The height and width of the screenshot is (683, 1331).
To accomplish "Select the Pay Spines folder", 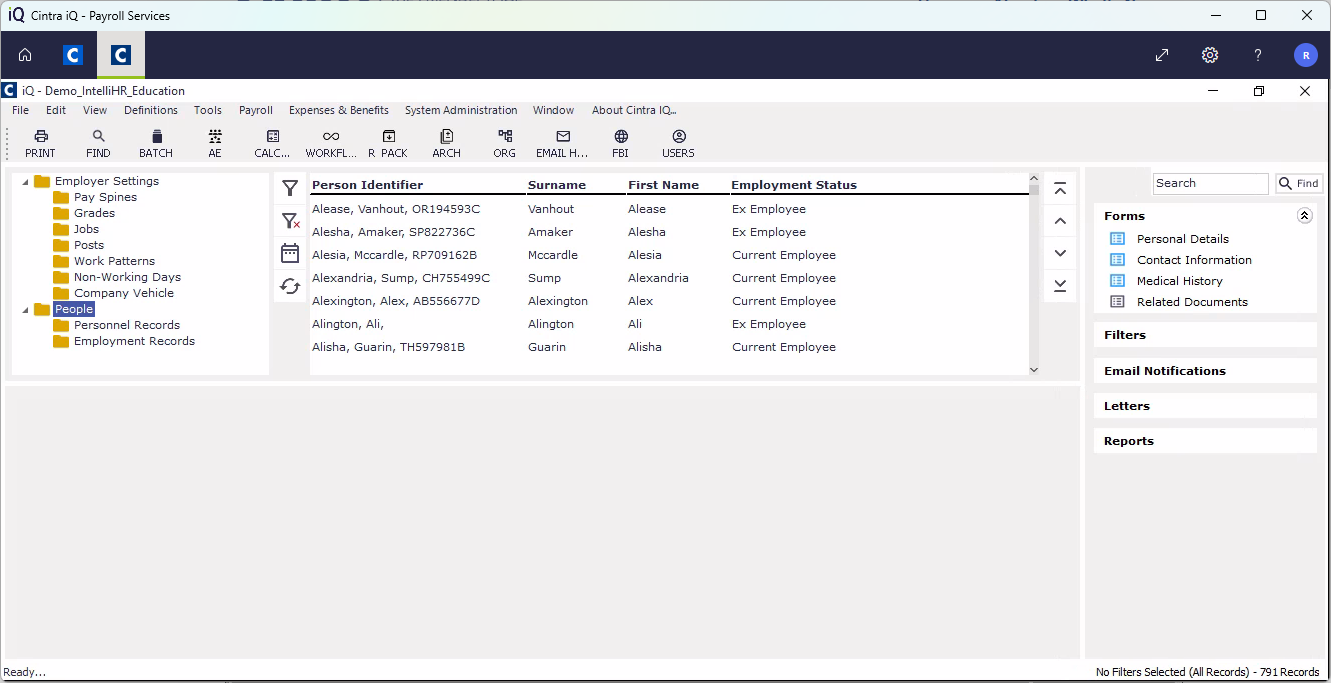I will [x=105, y=197].
